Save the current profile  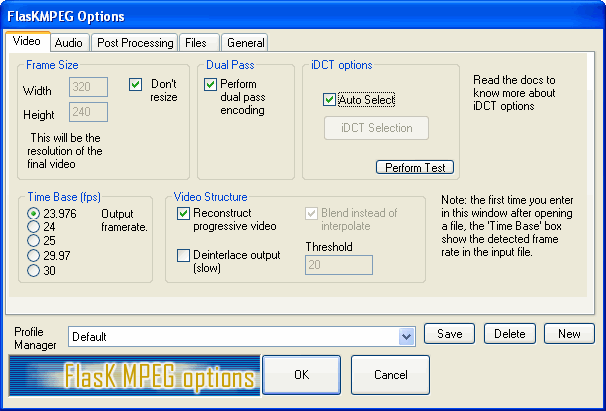pyautogui.click(x=449, y=334)
